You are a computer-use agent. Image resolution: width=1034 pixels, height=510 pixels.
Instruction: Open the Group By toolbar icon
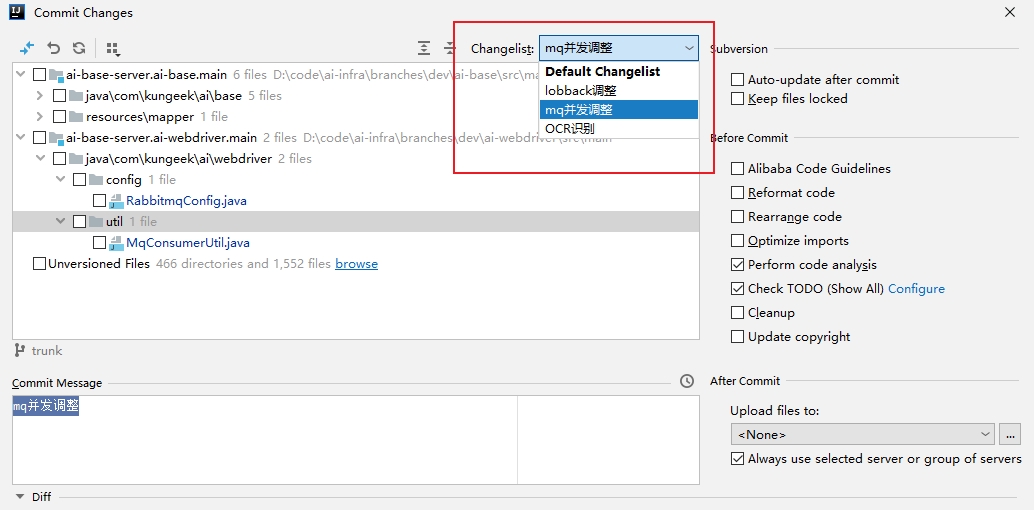pos(112,49)
